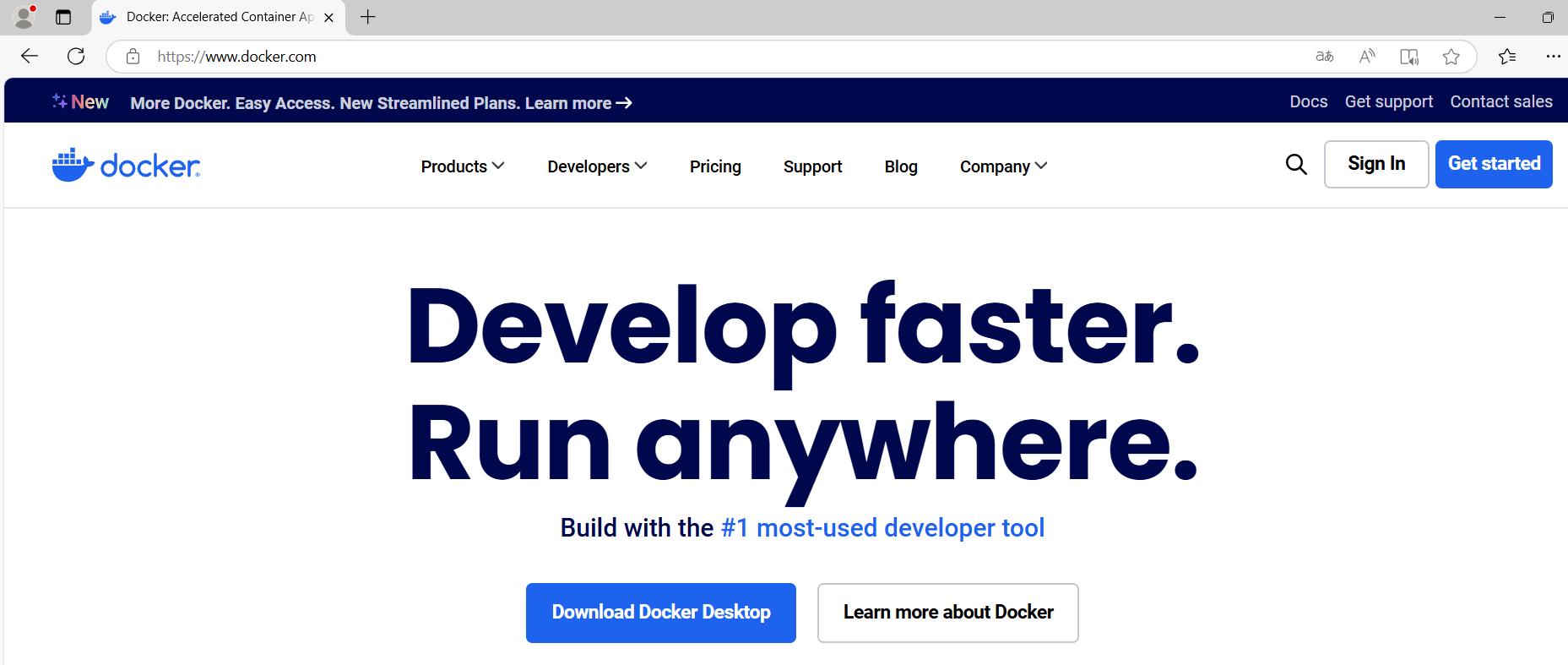Close the Docker browser tab
Viewport: 1568px width, 665px height.
point(328,17)
